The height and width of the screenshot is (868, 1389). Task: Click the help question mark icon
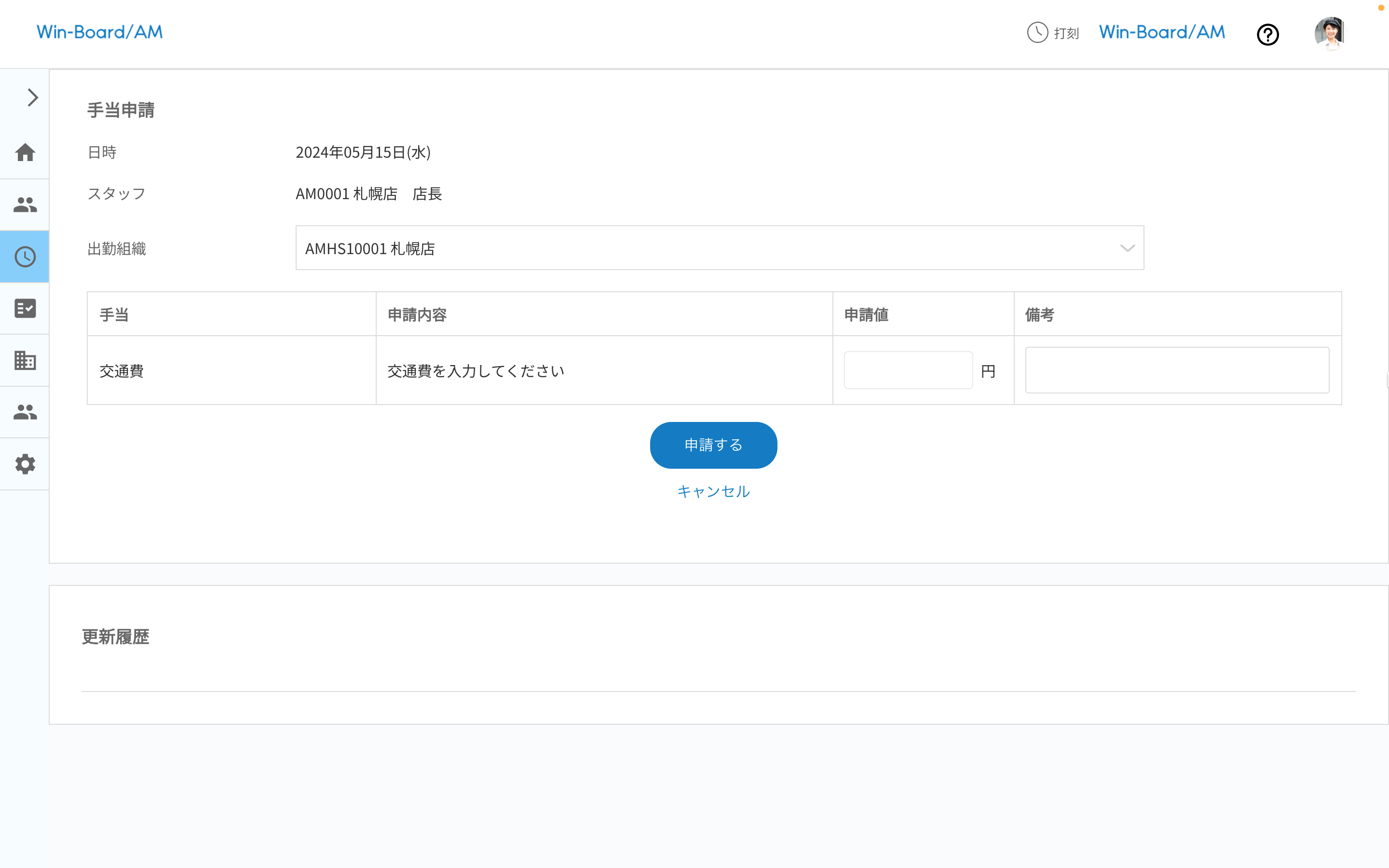(x=1268, y=34)
